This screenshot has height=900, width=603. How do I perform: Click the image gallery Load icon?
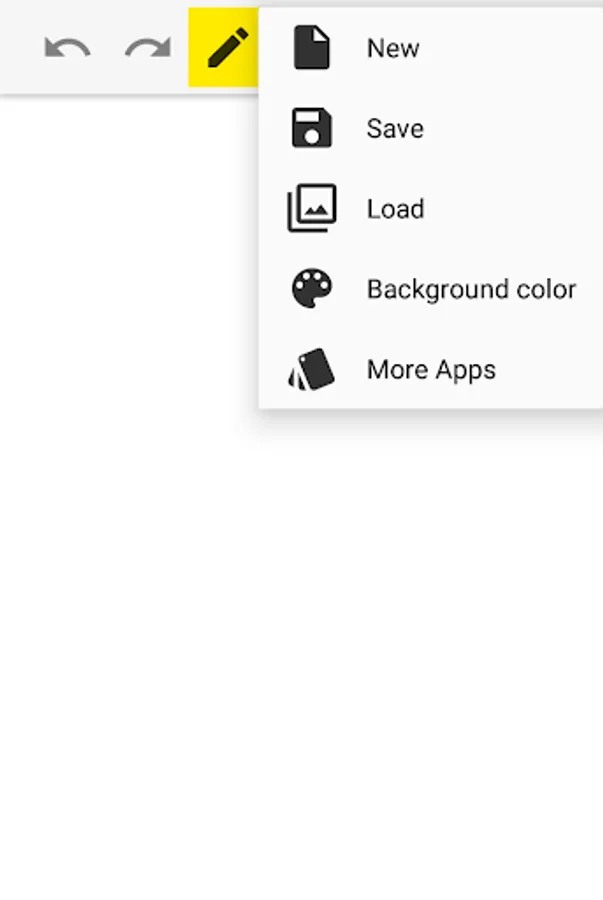312,208
